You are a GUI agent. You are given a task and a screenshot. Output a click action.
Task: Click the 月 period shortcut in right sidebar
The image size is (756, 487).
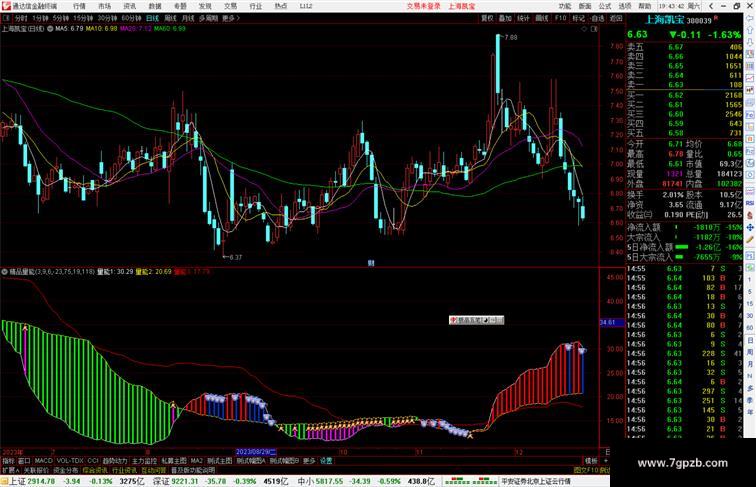[x=750, y=364]
